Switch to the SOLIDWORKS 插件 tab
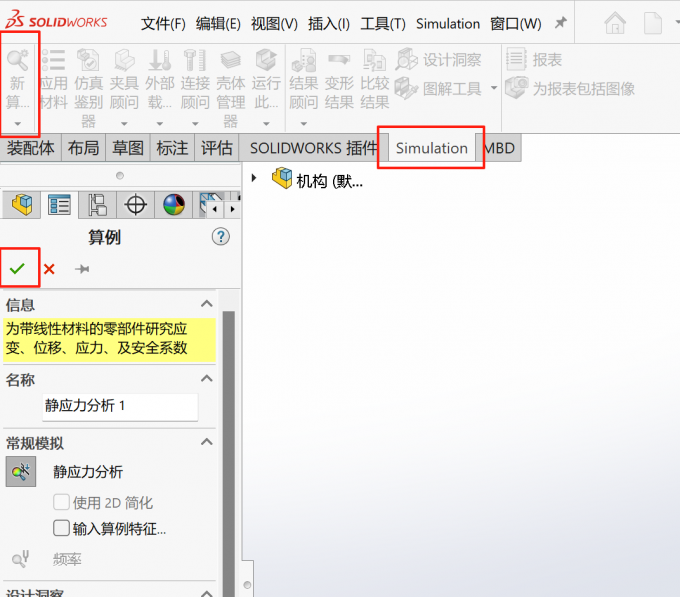 coord(313,148)
